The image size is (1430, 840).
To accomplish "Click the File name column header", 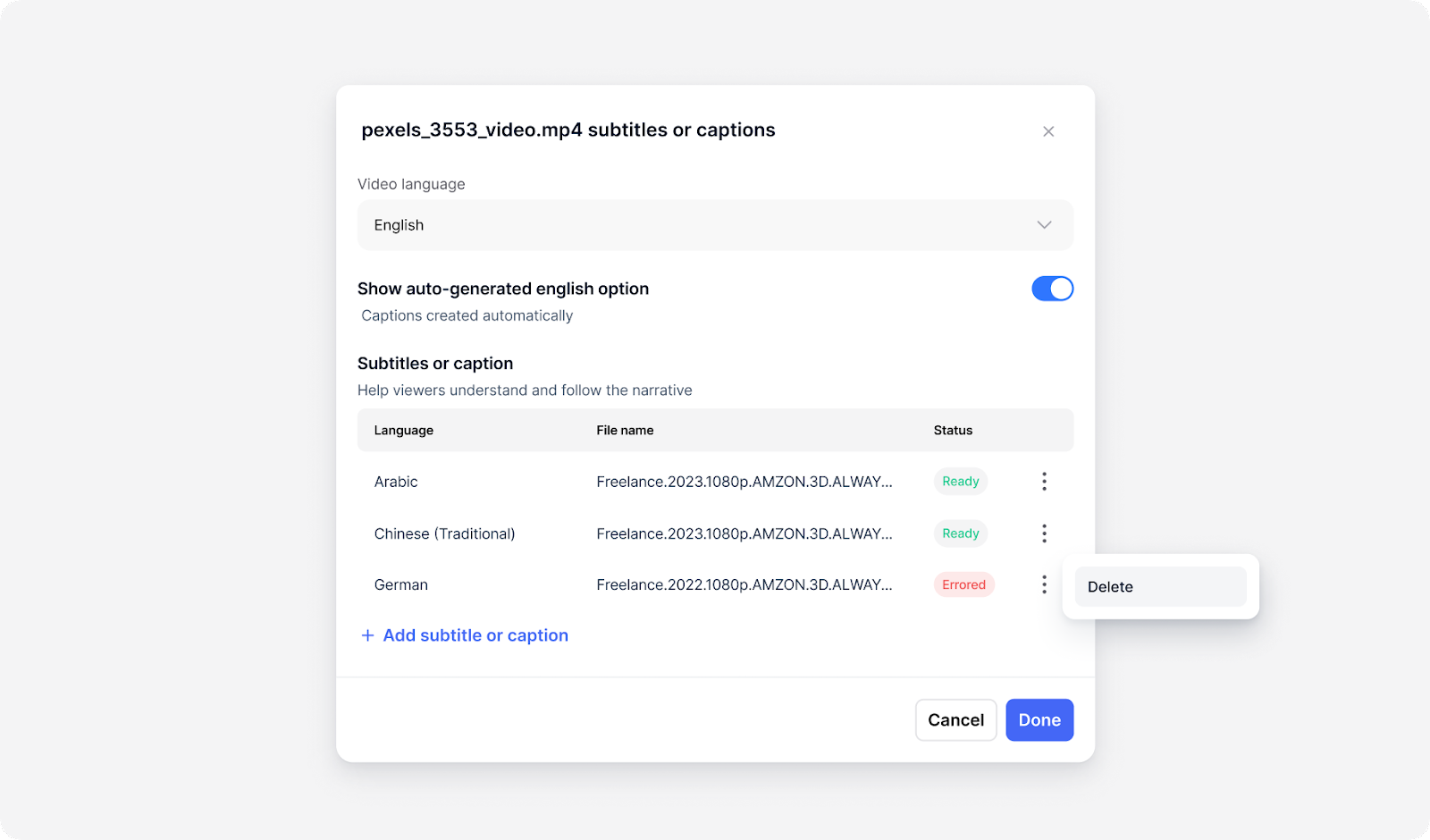I will click(625, 431).
